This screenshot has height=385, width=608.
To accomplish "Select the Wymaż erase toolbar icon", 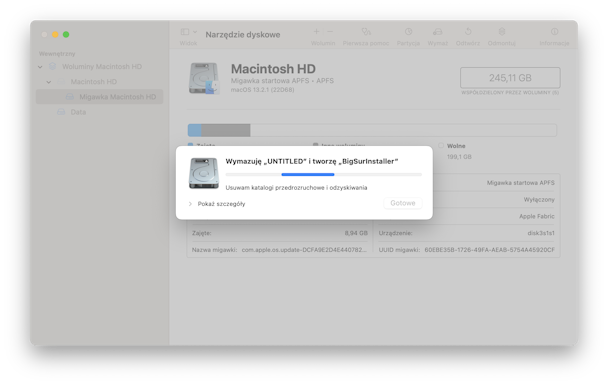I will [437, 32].
